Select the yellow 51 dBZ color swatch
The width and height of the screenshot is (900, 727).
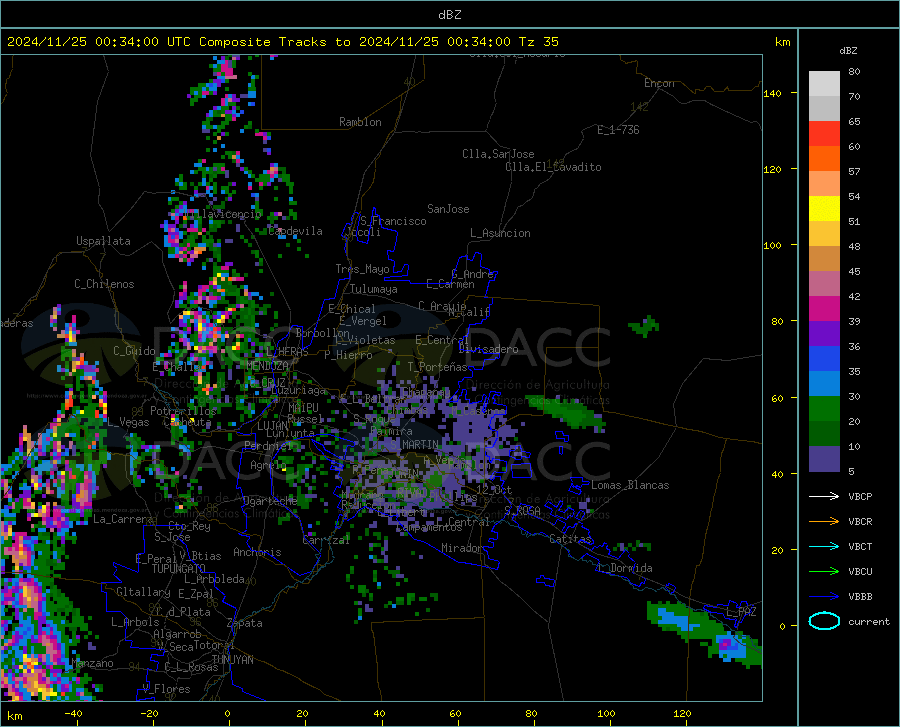(x=824, y=209)
